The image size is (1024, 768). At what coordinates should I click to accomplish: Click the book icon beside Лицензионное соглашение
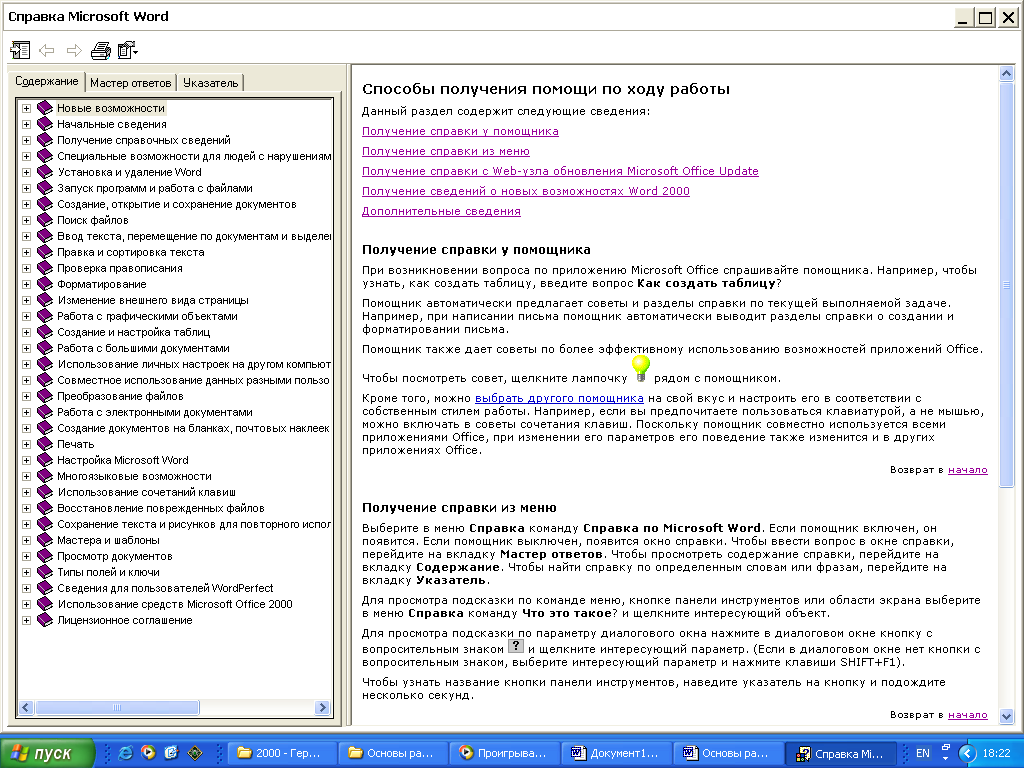click(45, 620)
